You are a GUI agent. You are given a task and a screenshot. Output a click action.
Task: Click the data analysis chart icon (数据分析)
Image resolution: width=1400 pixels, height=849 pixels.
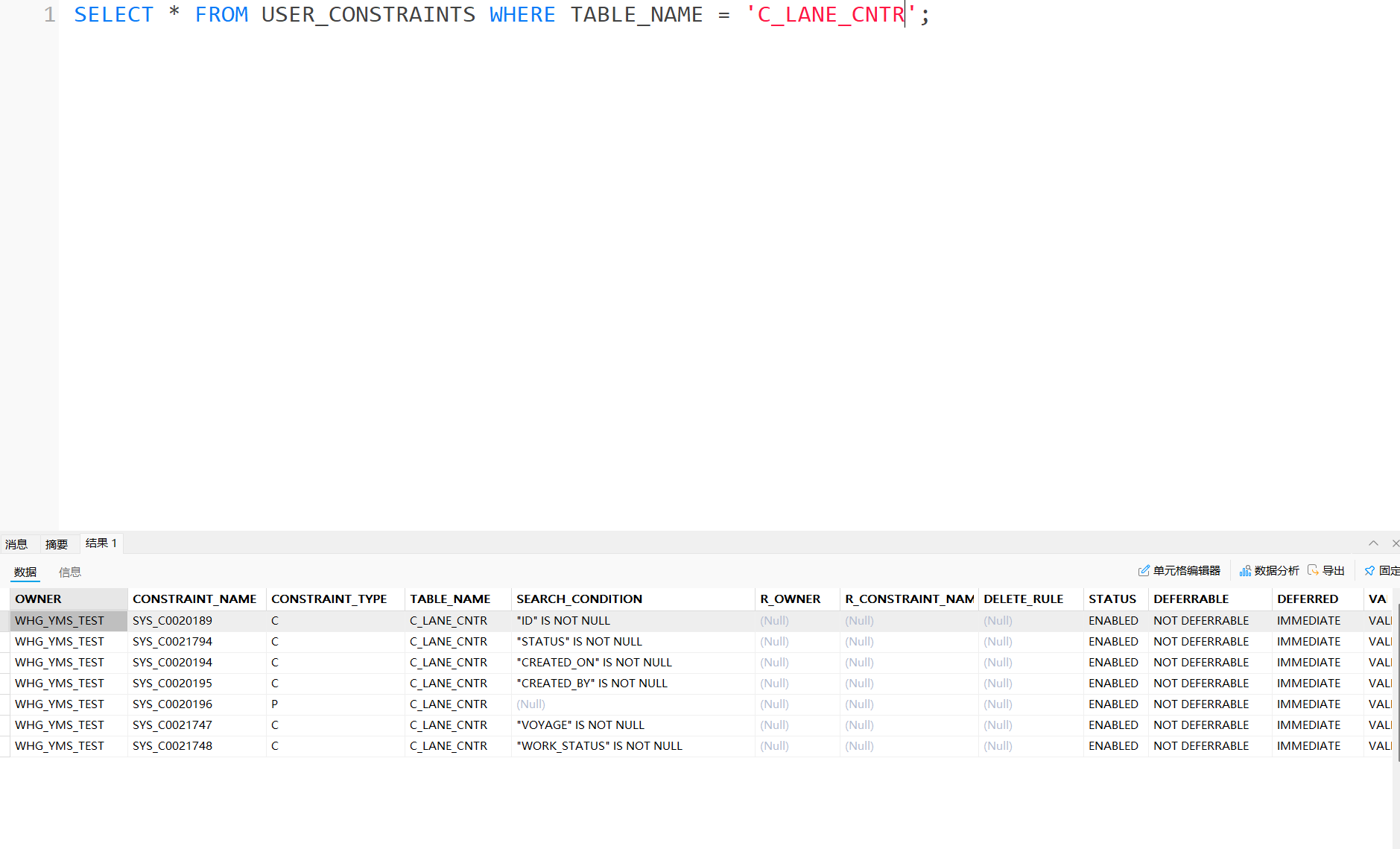pos(1245,571)
